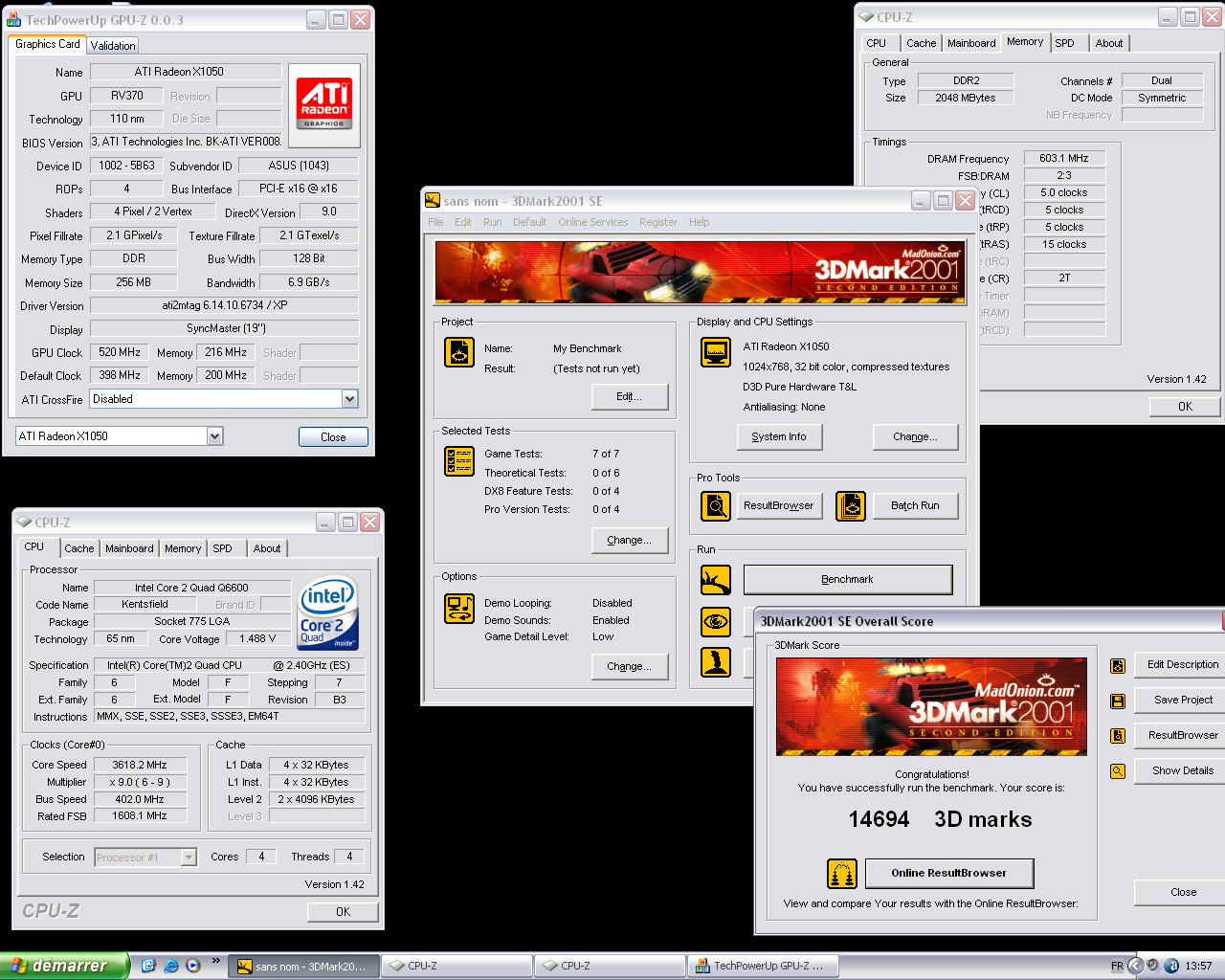Open the démarrer Start button
The width and height of the screenshot is (1225, 980).
click(x=64, y=966)
